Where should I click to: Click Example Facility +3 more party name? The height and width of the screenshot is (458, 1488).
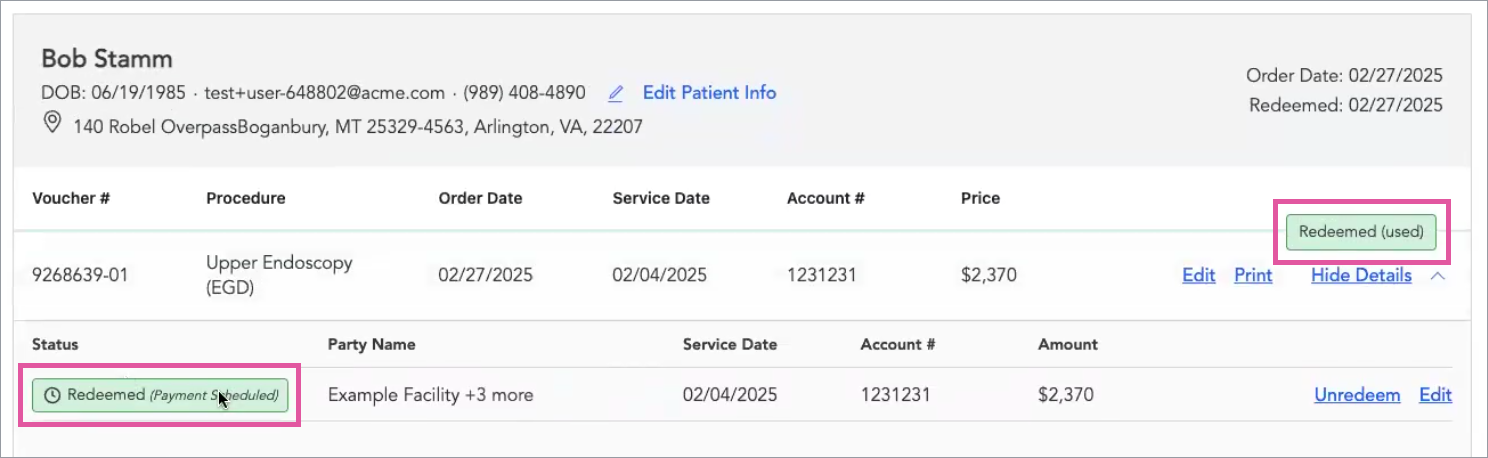tap(430, 395)
